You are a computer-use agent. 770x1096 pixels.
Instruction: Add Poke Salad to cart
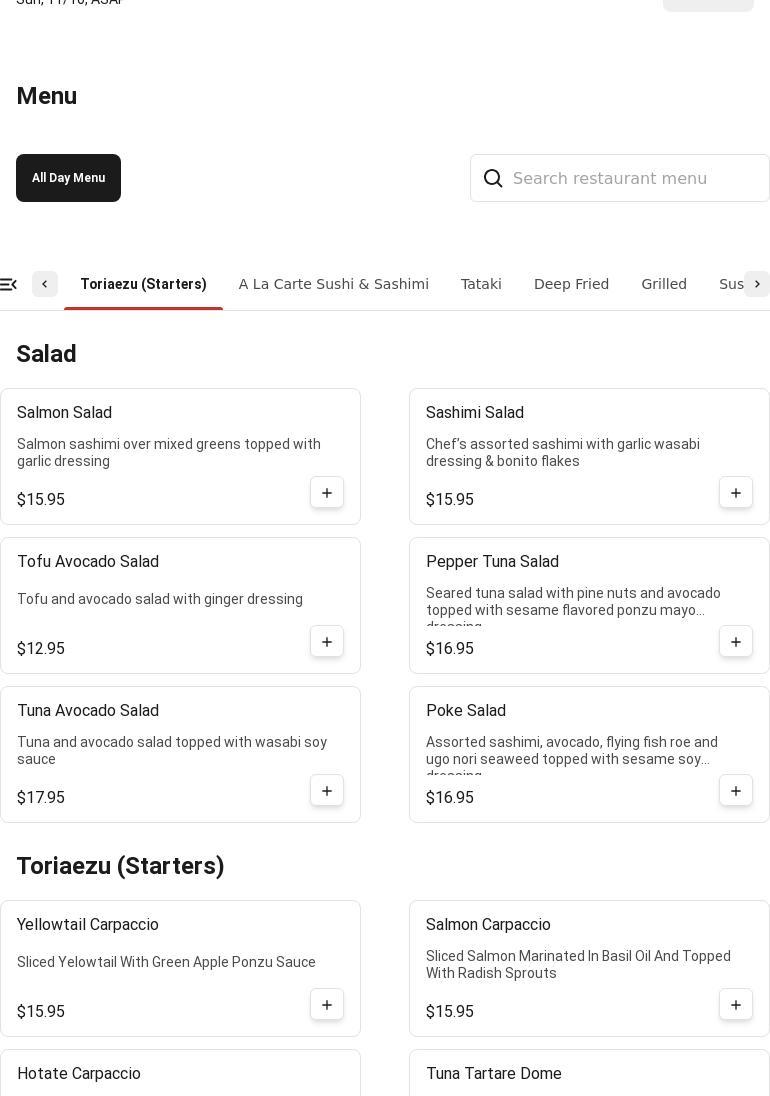(736, 791)
